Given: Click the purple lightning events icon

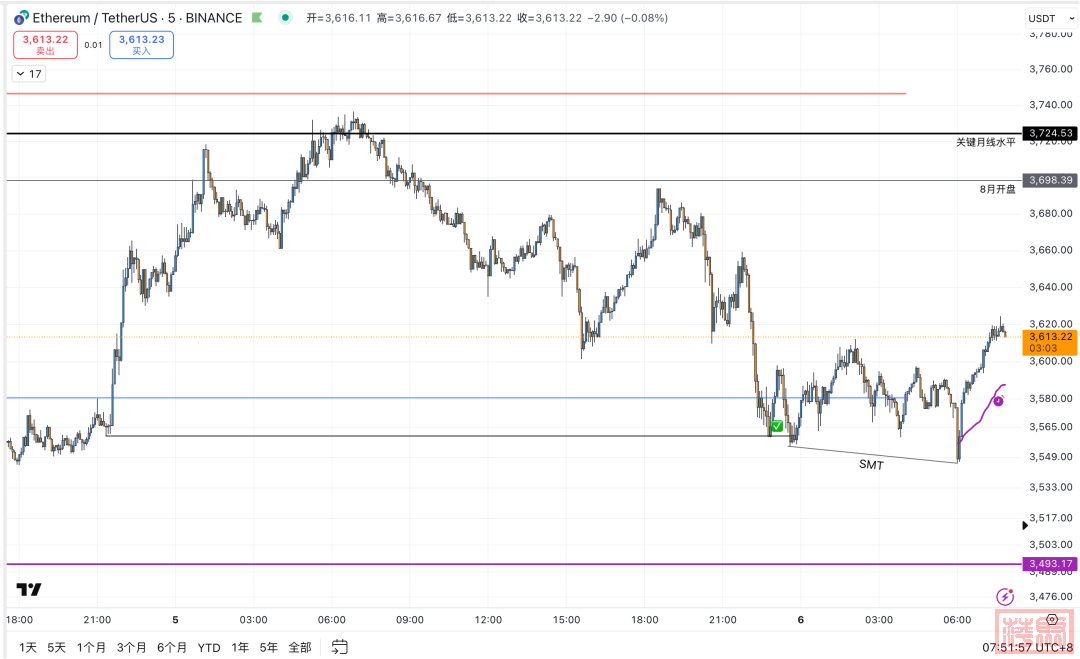Looking at the screenshot, I should [x=1005, y=597].
